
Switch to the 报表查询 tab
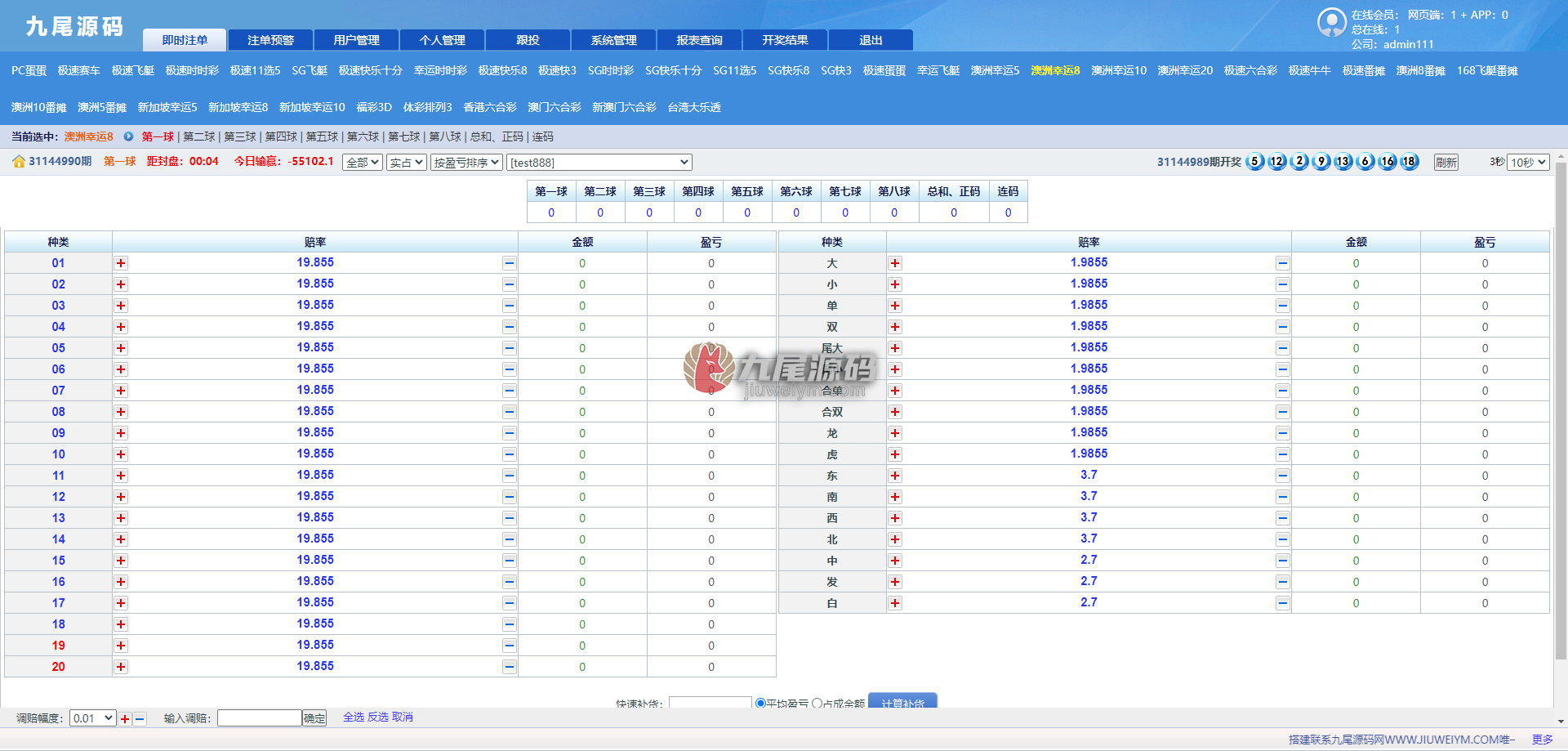coord(700,40)
